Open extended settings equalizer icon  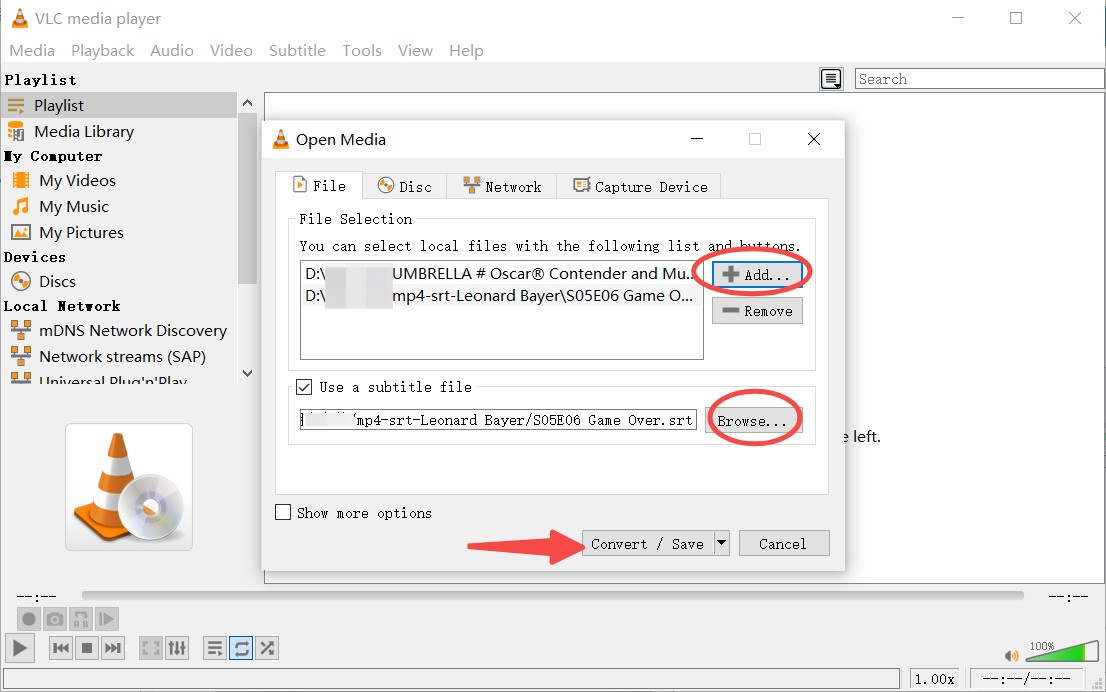[177, 648]
